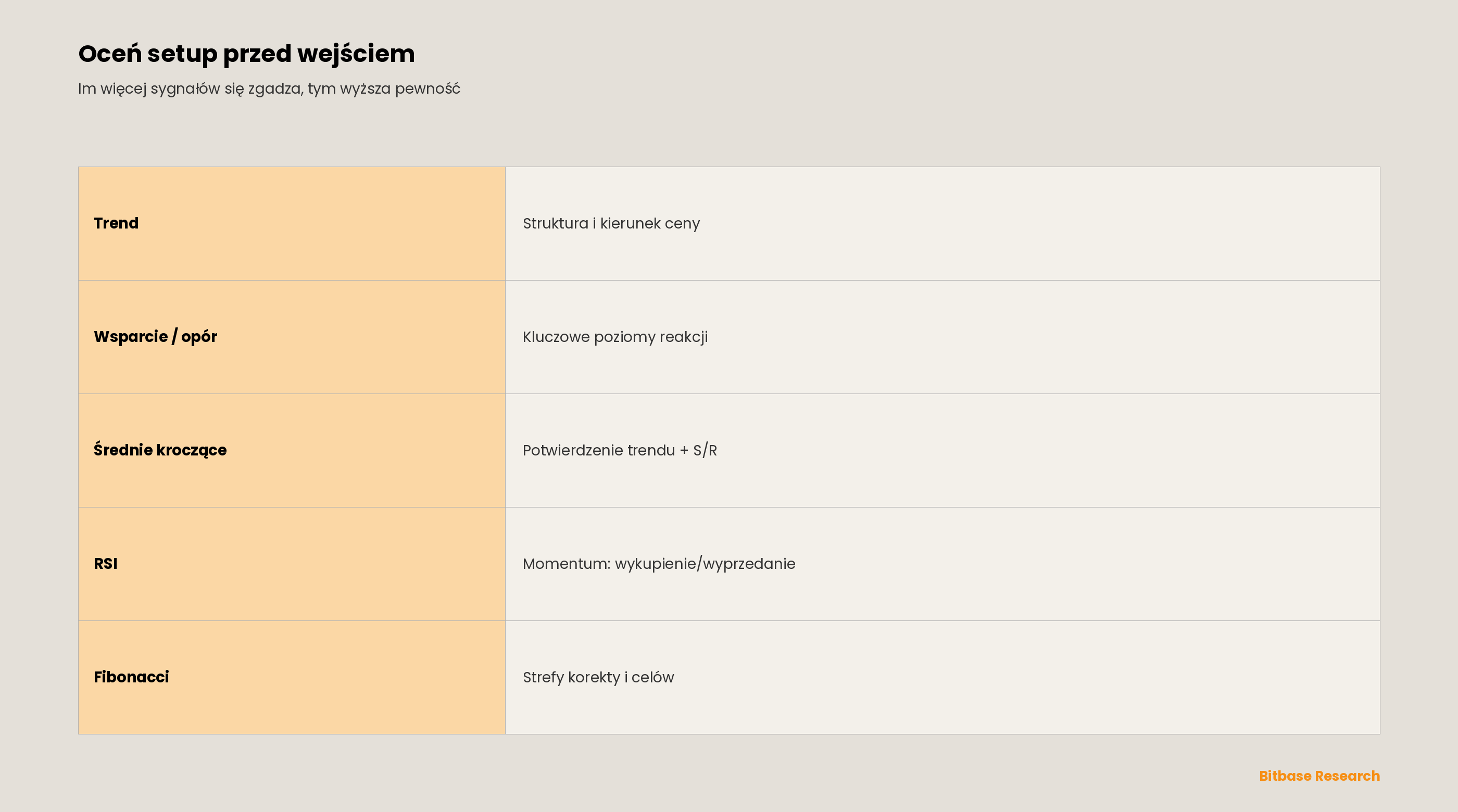Click the "Momentum: wykupienie/wyprzedanie" description

pos(659,564)
